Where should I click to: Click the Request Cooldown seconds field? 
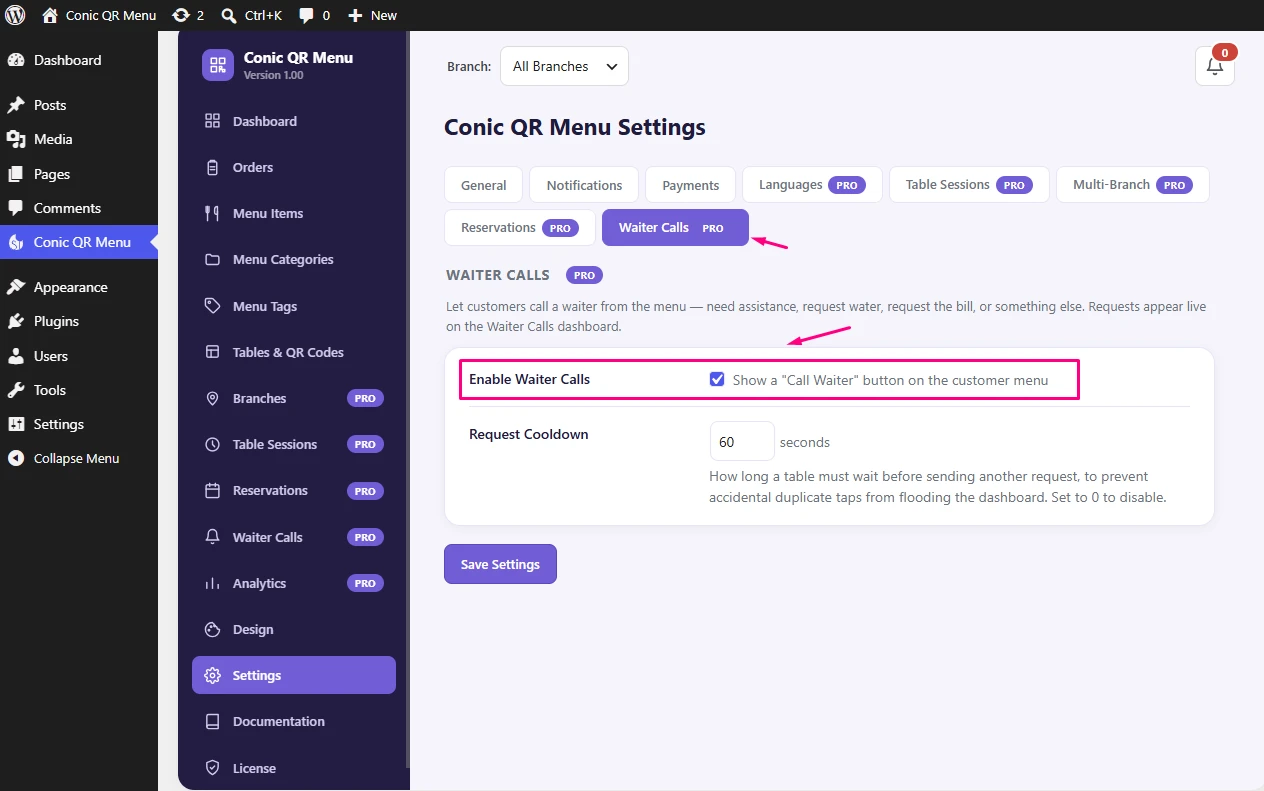[742, 441]
